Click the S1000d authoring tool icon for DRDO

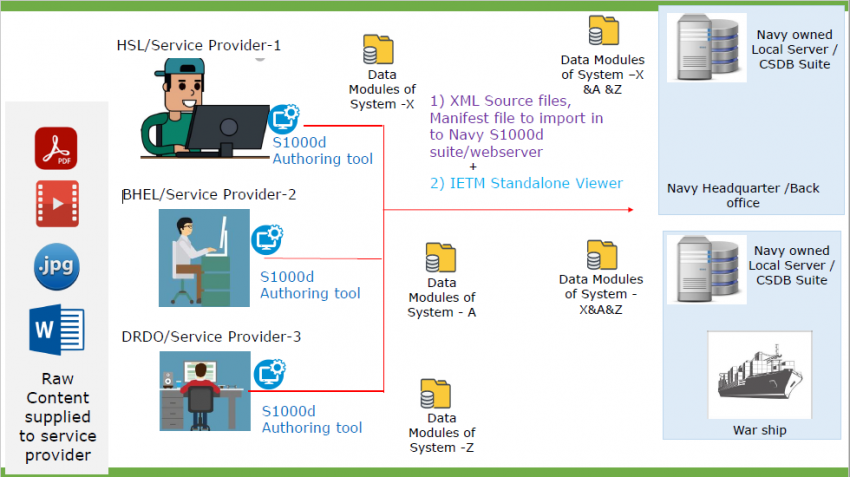269,374
